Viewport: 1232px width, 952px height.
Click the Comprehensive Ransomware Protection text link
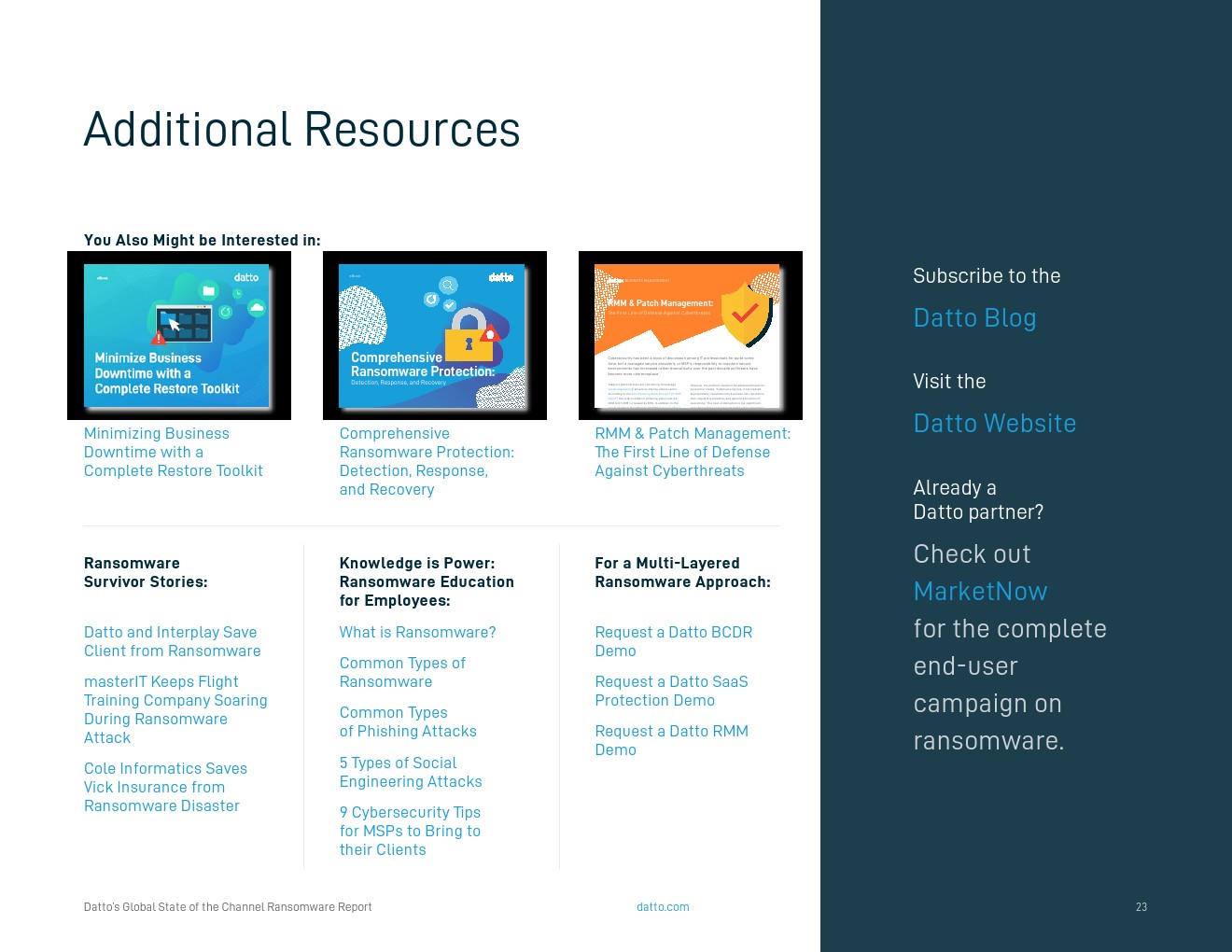[x=426, y=462]
